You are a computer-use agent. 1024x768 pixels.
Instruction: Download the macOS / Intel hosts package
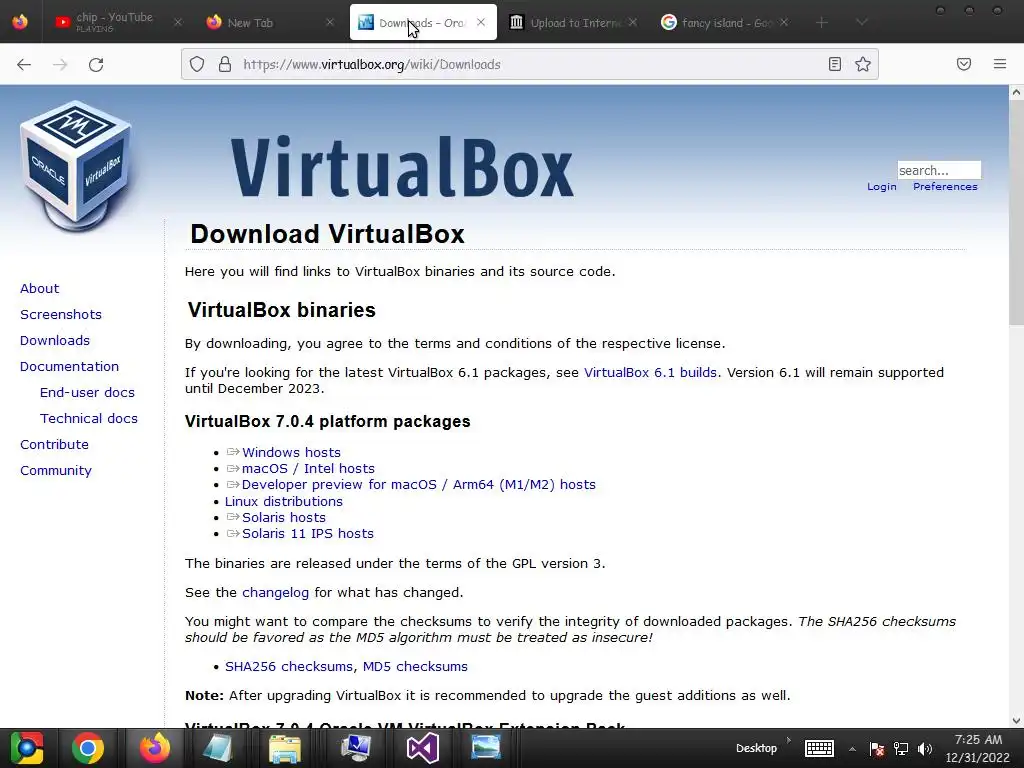(308, 469)
